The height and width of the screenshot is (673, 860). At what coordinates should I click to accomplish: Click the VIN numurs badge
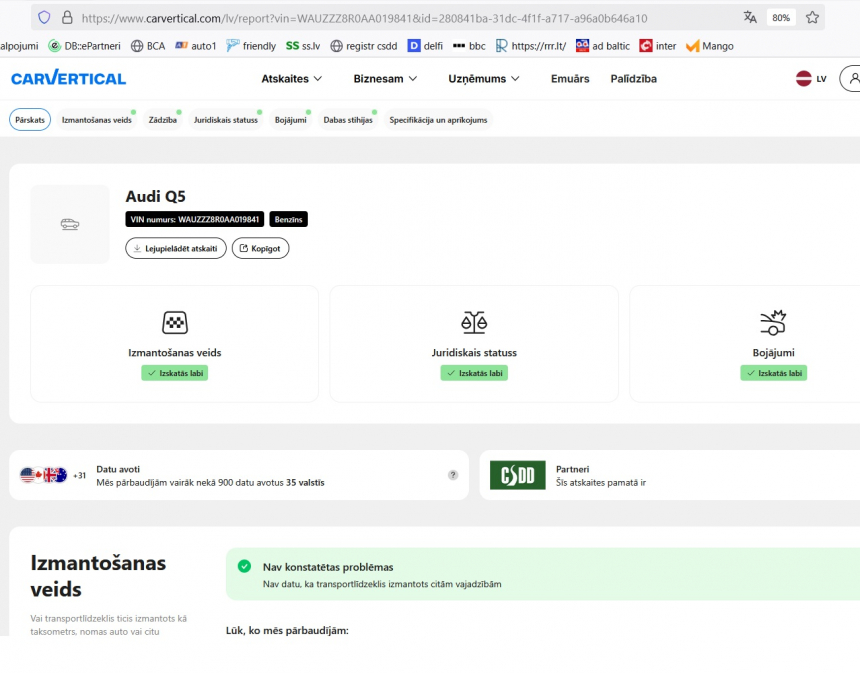[194, 219]
